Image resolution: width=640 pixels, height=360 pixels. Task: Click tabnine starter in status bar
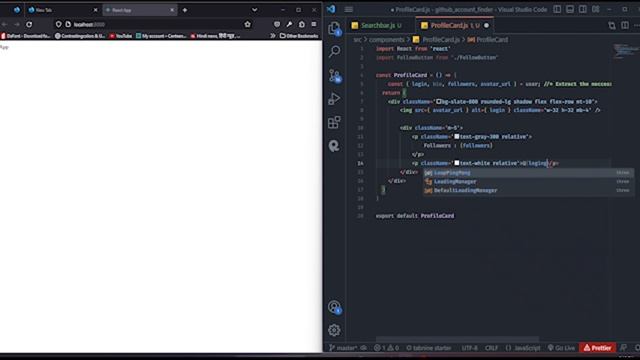(429, 348)
